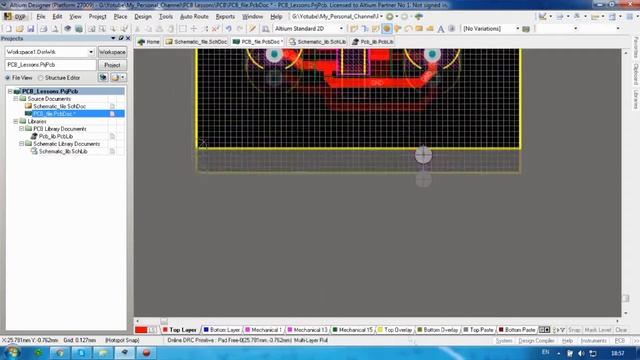Click the Mask Level button
The image size is (640, 360).
[x=598, y=330]
